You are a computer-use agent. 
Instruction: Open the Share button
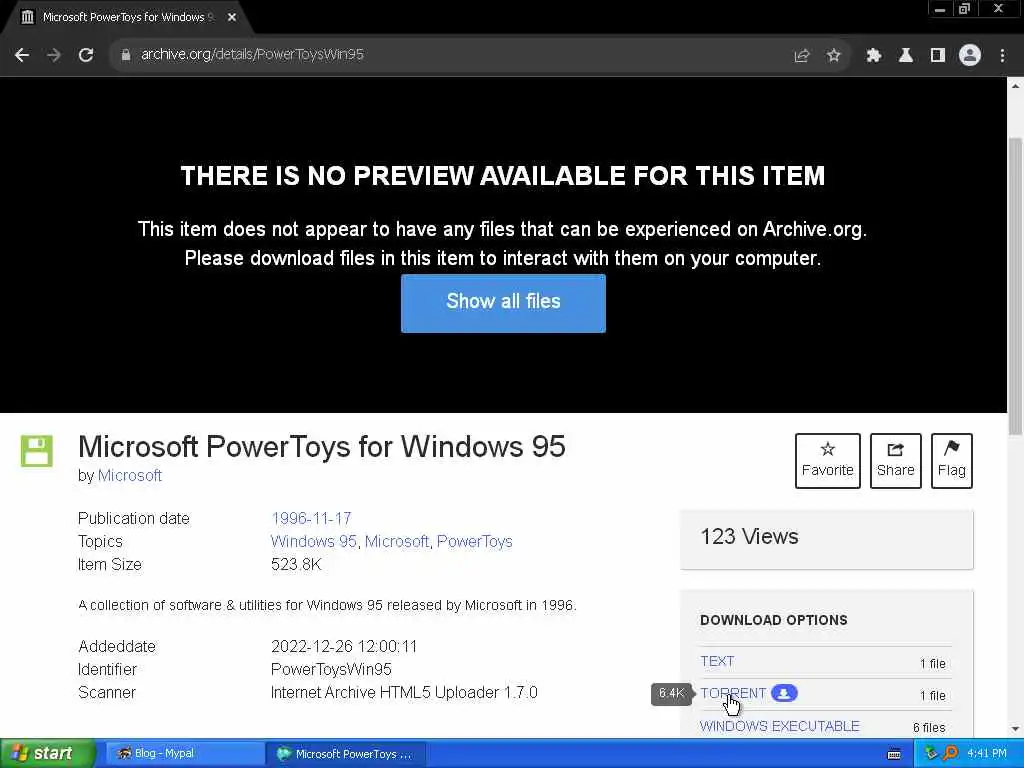click(895, 461)
